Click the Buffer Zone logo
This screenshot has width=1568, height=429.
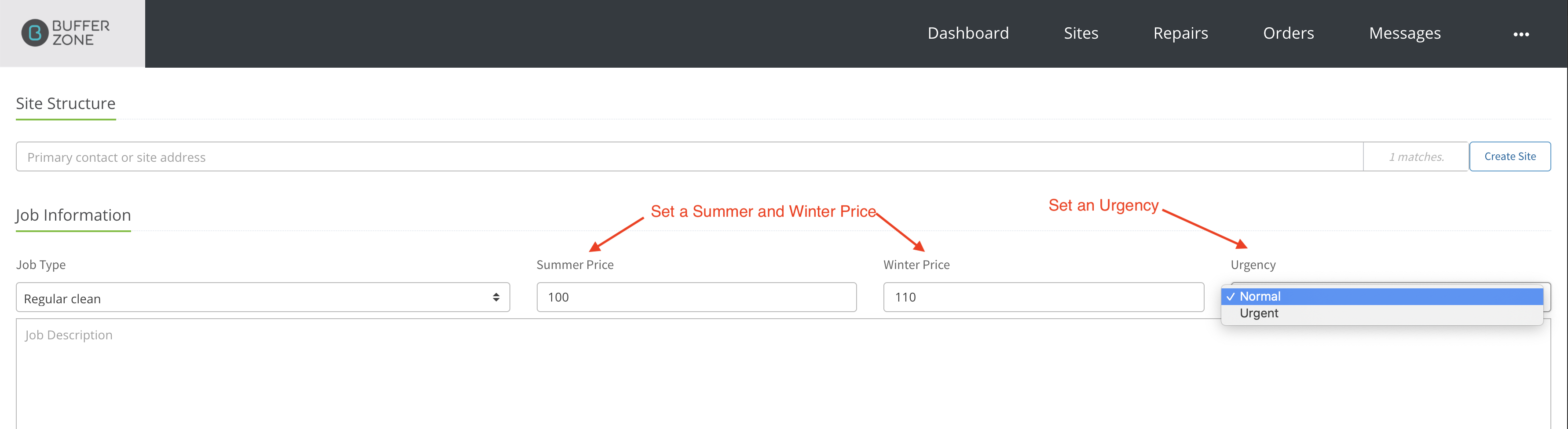[x=66, y=33]
